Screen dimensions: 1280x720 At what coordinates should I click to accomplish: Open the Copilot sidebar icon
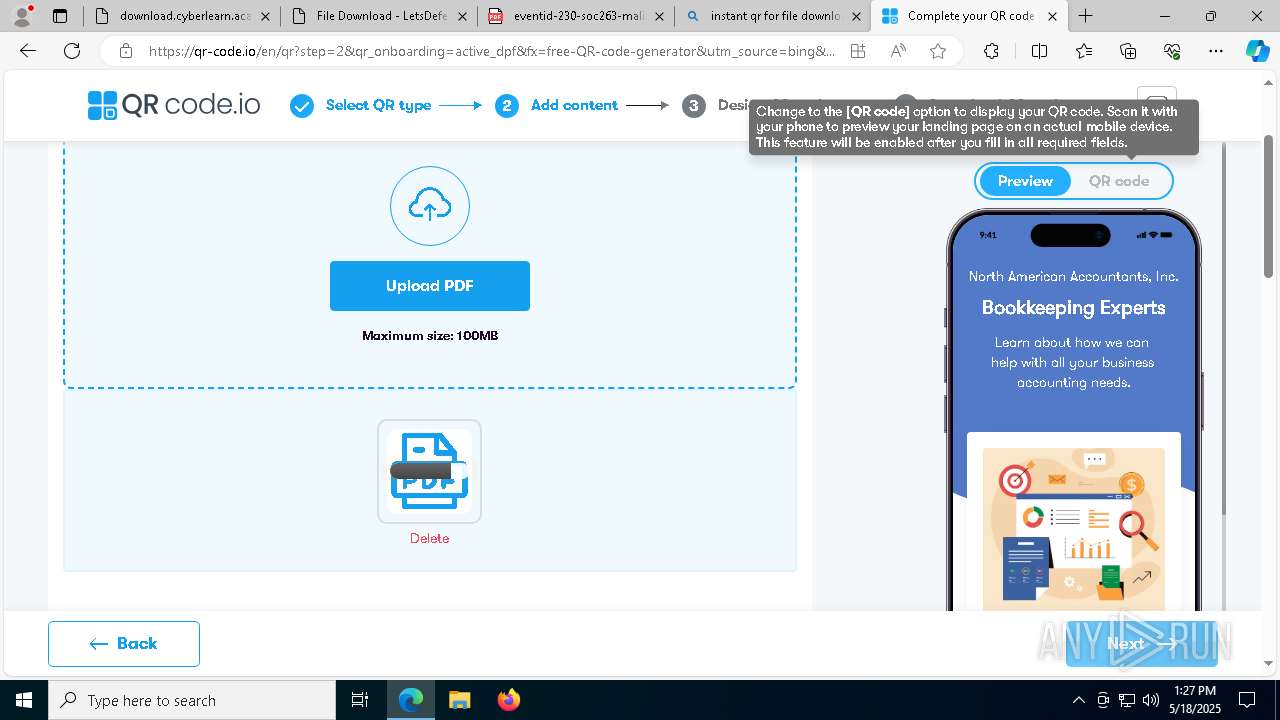point(1257,52)
